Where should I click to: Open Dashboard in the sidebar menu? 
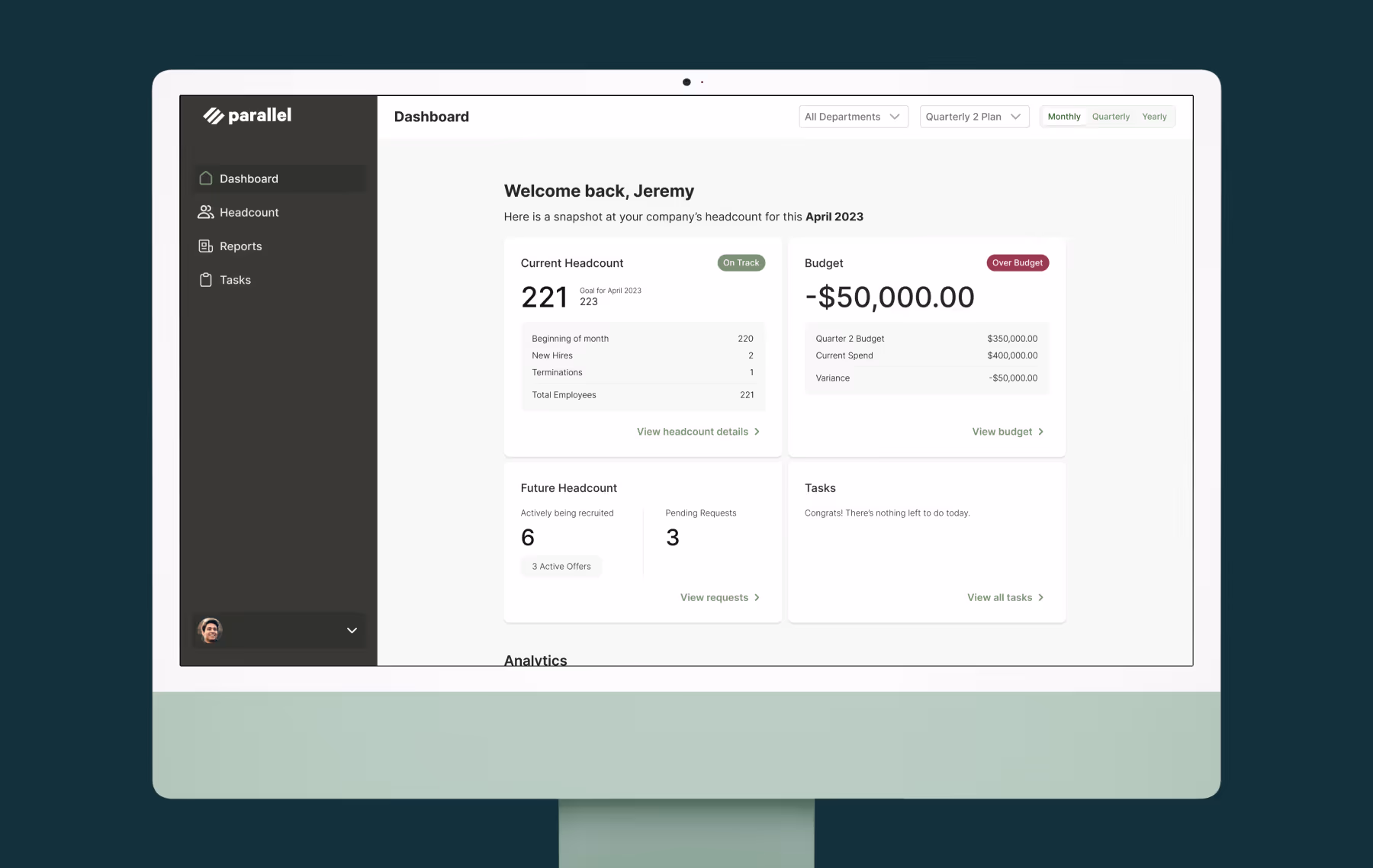[279, 178]
